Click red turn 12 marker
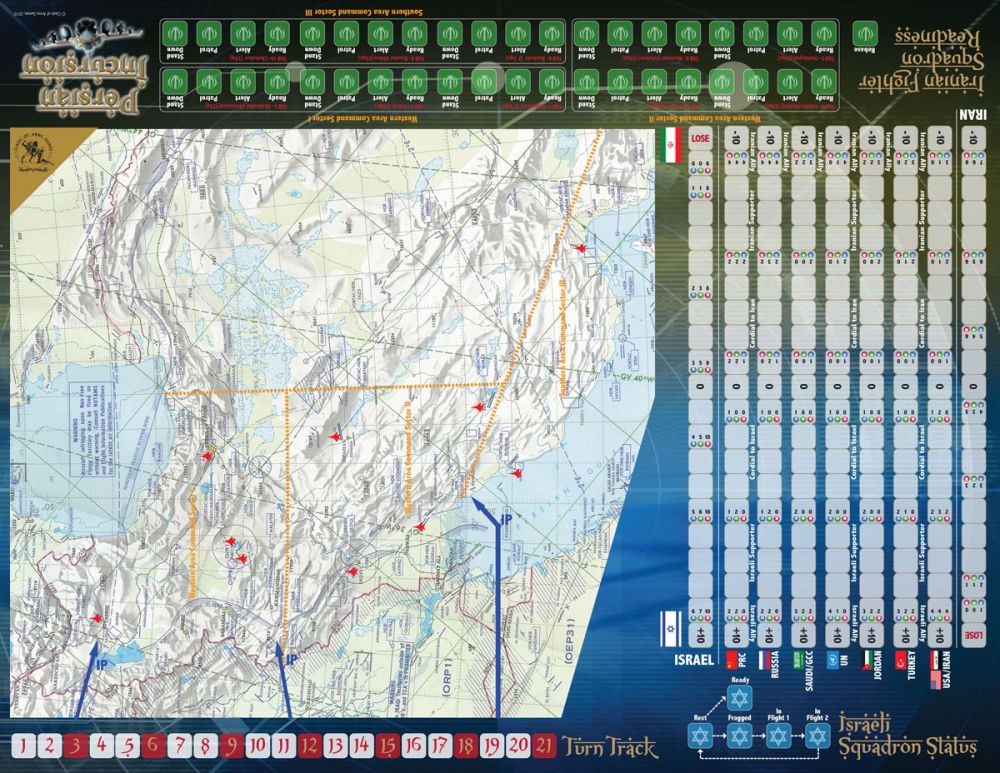This screenshot has height=773, width=1000. [310, 746]
